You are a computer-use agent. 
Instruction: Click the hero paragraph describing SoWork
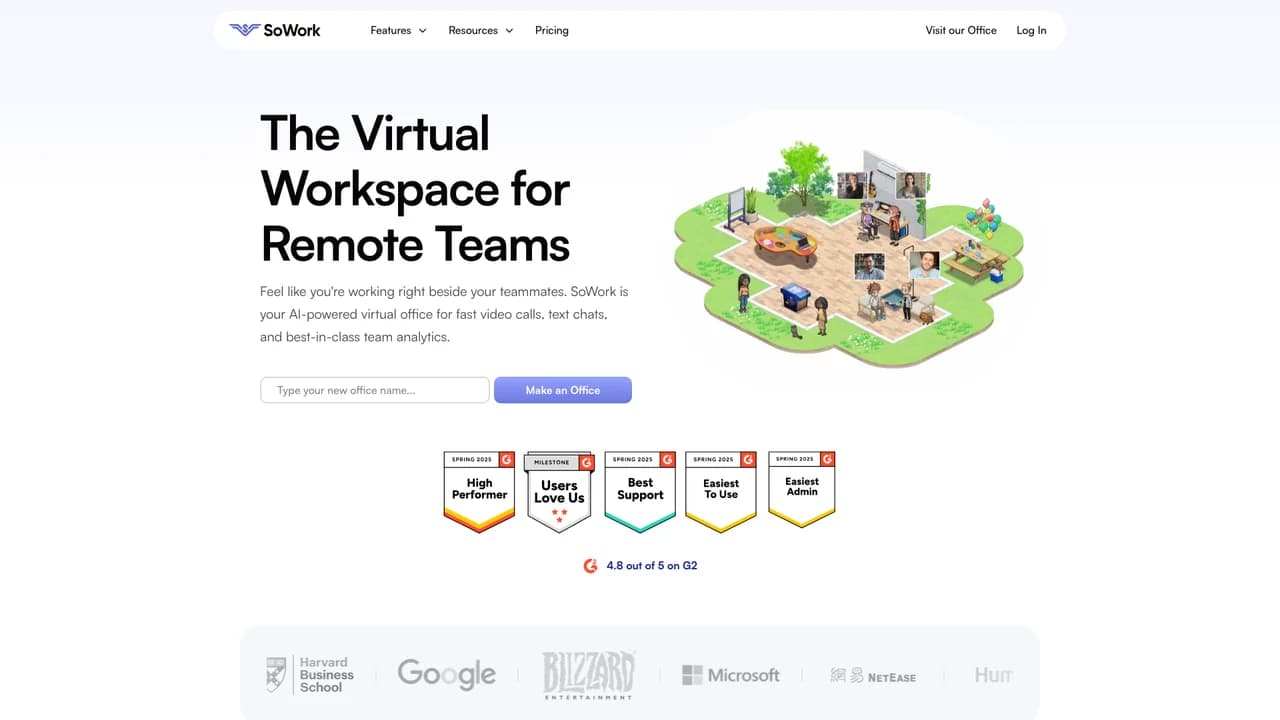pyautogui.click(x=444, y=315)
